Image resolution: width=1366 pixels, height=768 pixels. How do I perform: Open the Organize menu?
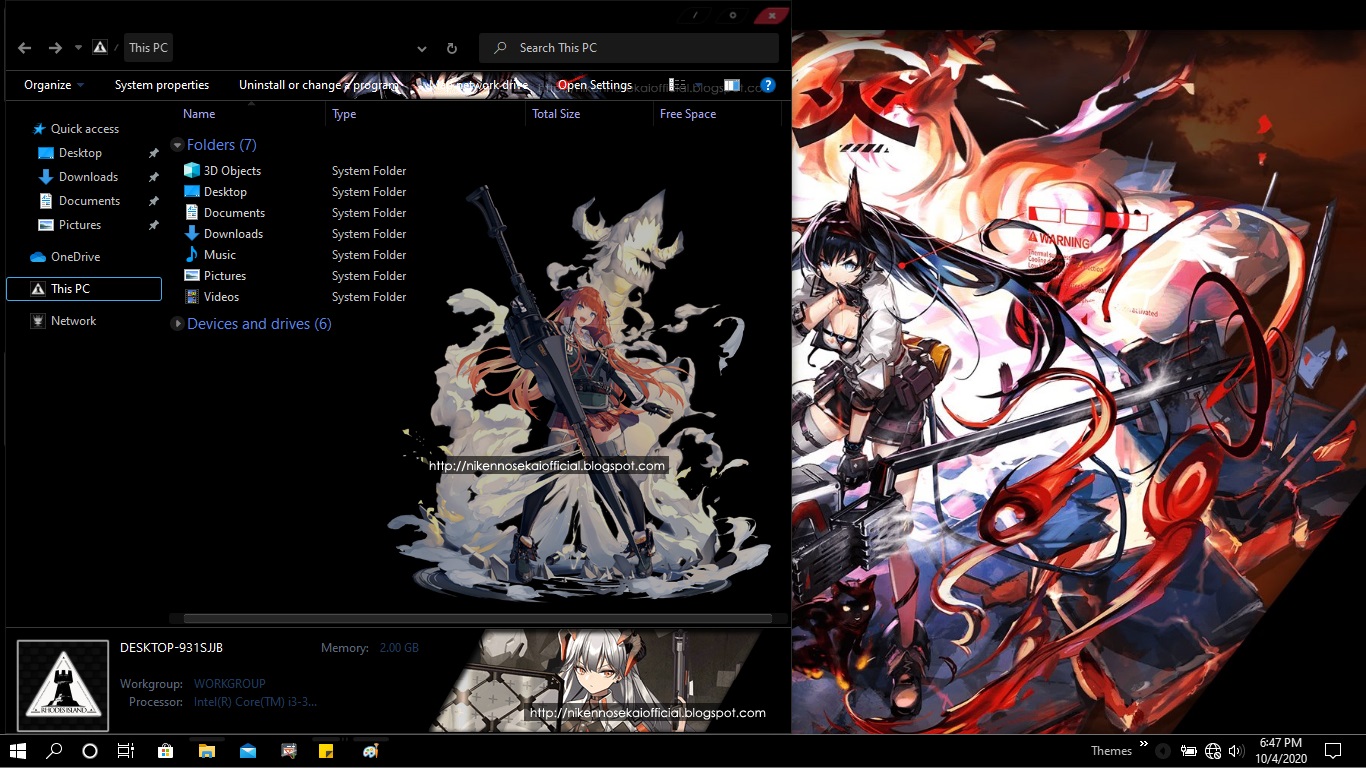(x=54, y=85)
